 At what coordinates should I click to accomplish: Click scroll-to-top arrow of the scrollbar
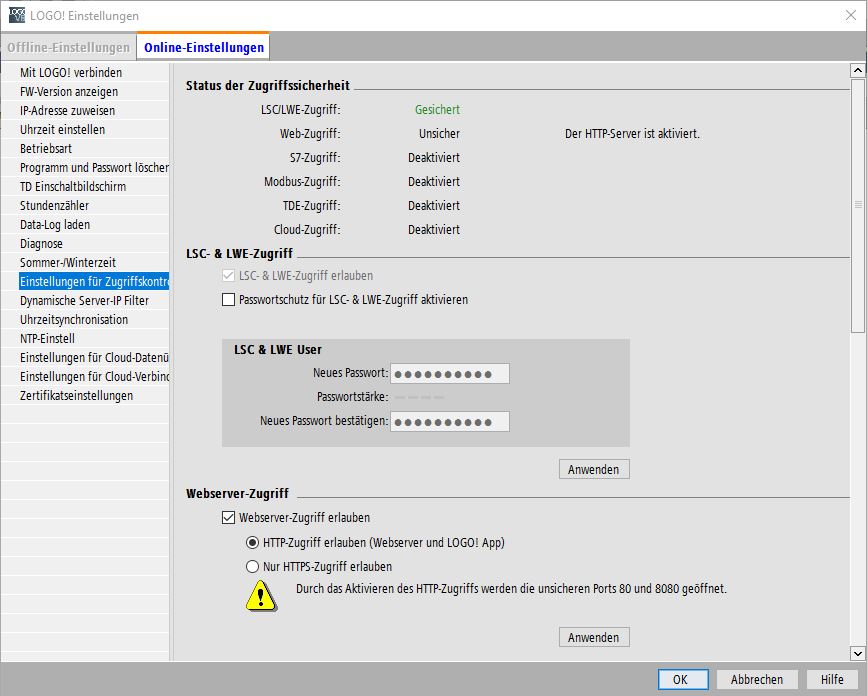857,71
